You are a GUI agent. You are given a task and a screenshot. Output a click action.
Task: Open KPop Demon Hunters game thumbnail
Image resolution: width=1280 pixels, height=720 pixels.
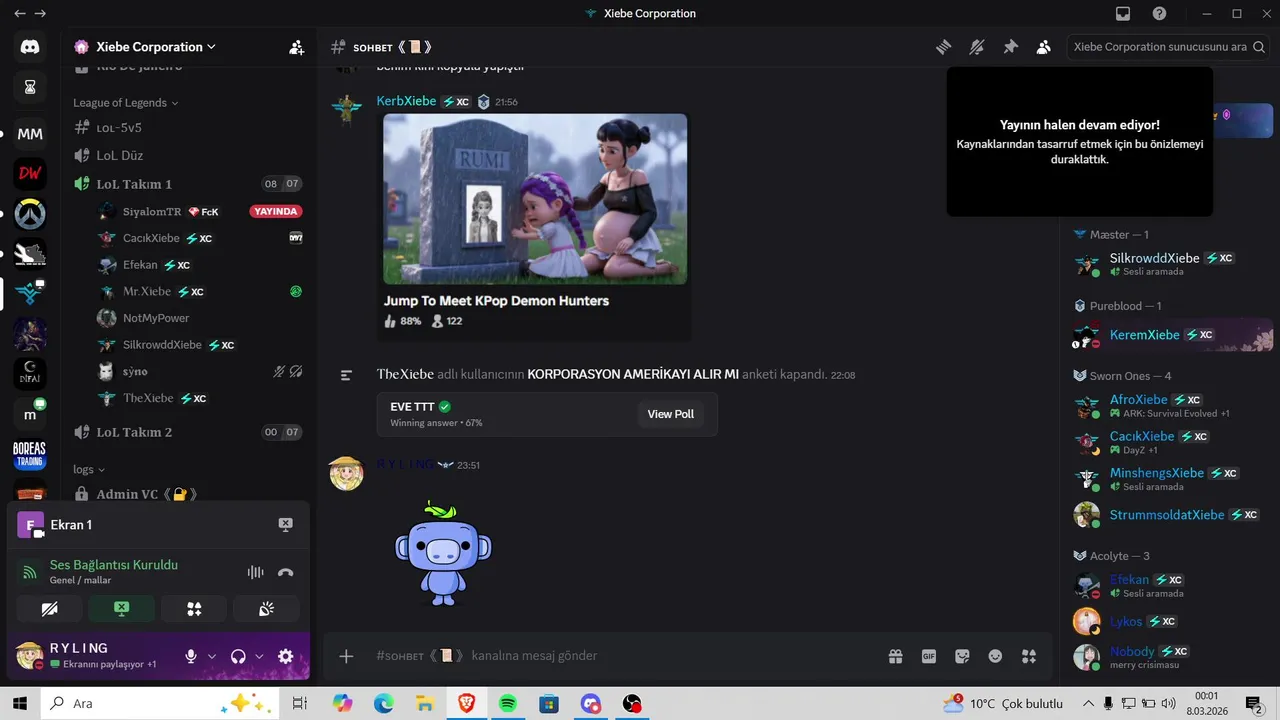(535, 199)
